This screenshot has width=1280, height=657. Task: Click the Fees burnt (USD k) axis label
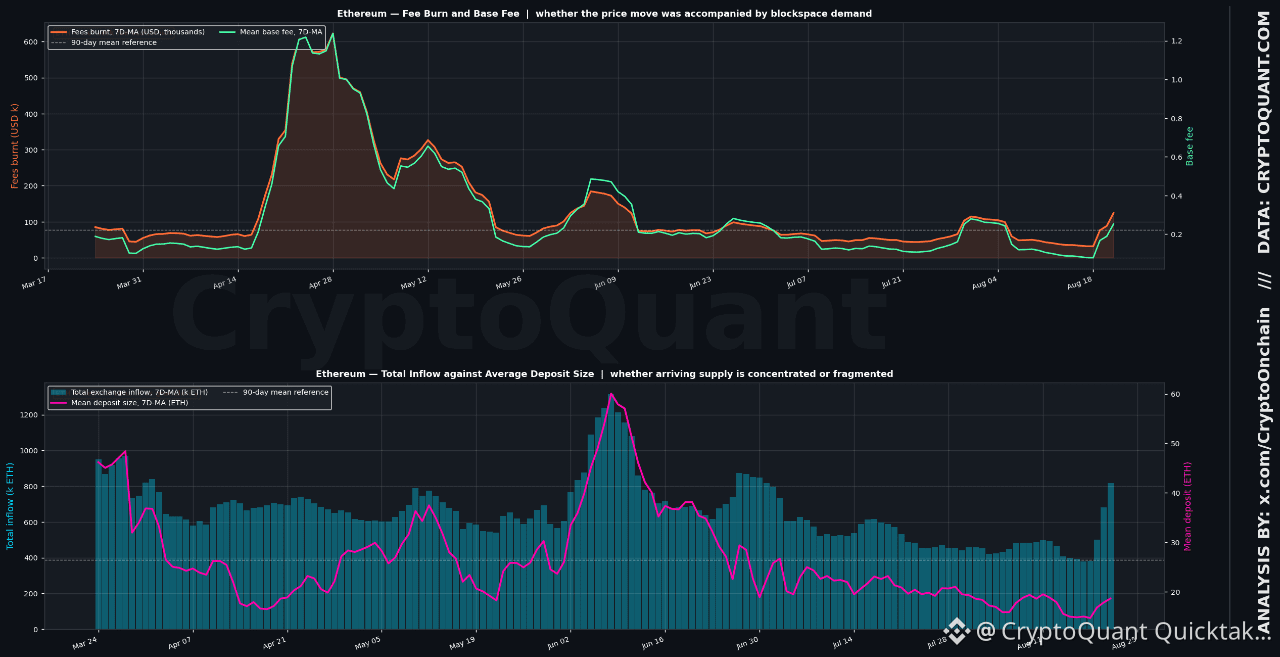click(x=15, y=146)
